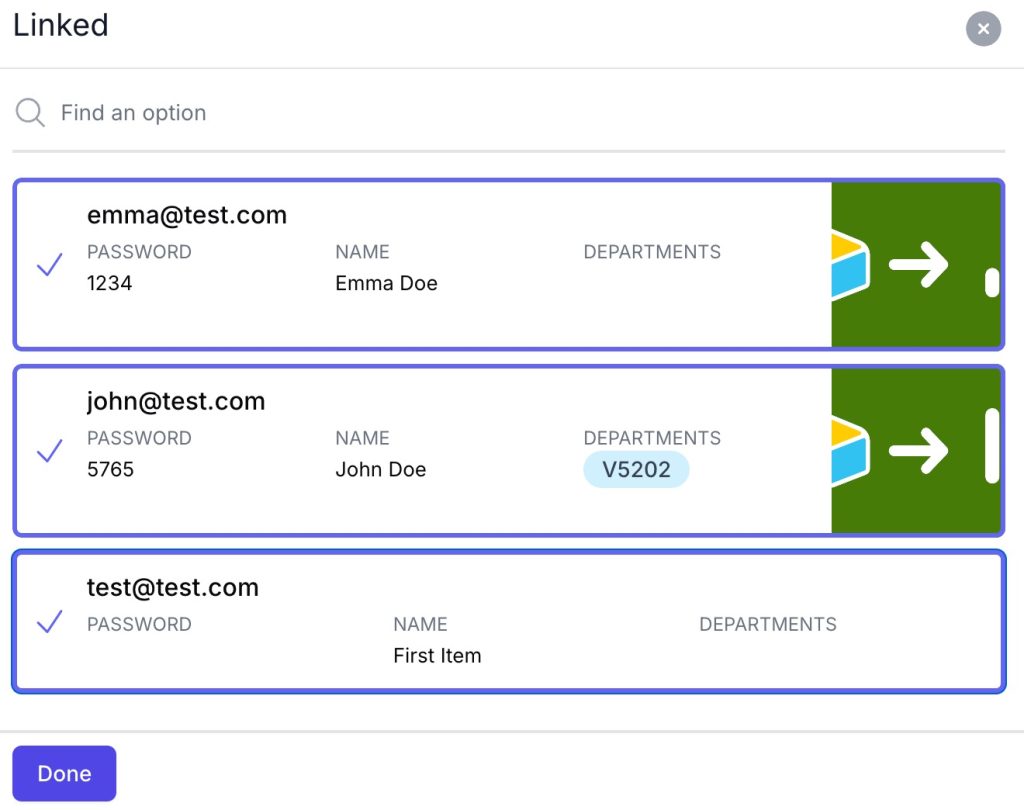Uncheck the john@test.com checkmark

click(x=49, y=451)
